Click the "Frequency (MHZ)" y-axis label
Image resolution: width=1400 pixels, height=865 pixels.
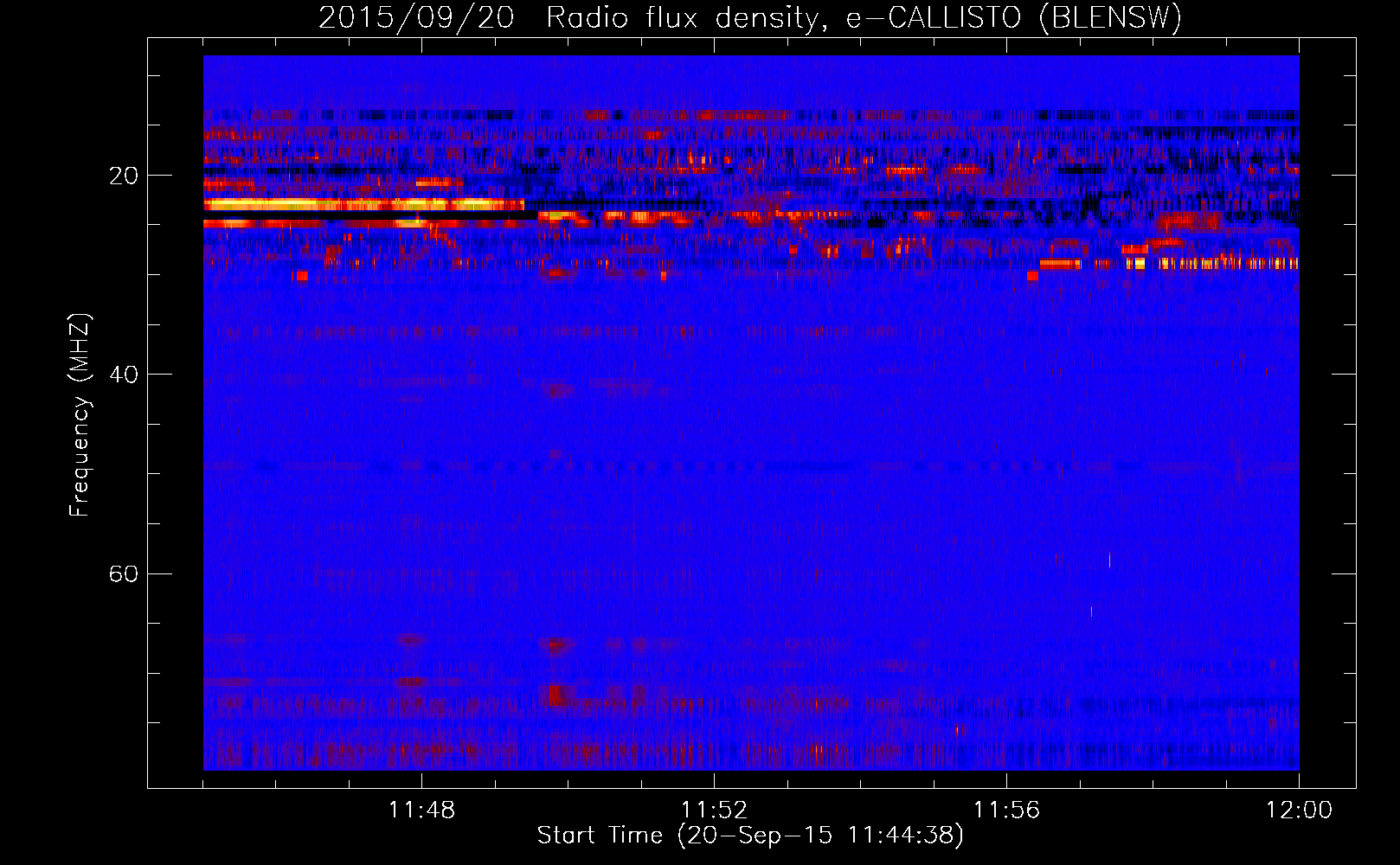pyautogui.click(x=80, y=415)
